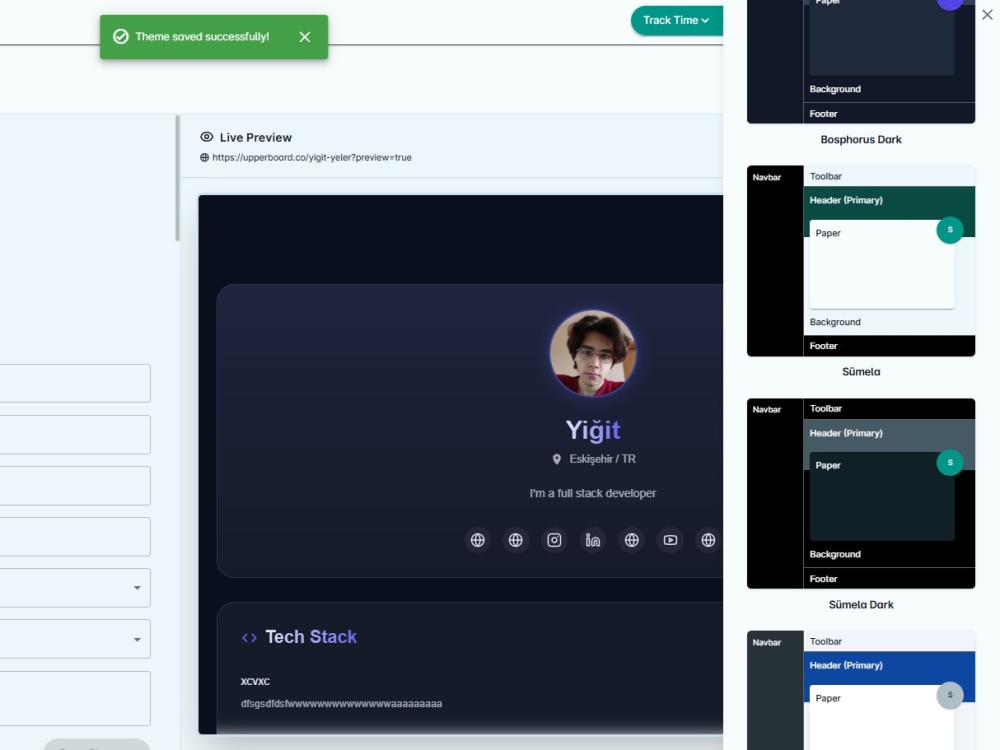Click the Sümela Dark avatar S badge
This screenshot has width=1000, height=750.
tap(950, 462)
